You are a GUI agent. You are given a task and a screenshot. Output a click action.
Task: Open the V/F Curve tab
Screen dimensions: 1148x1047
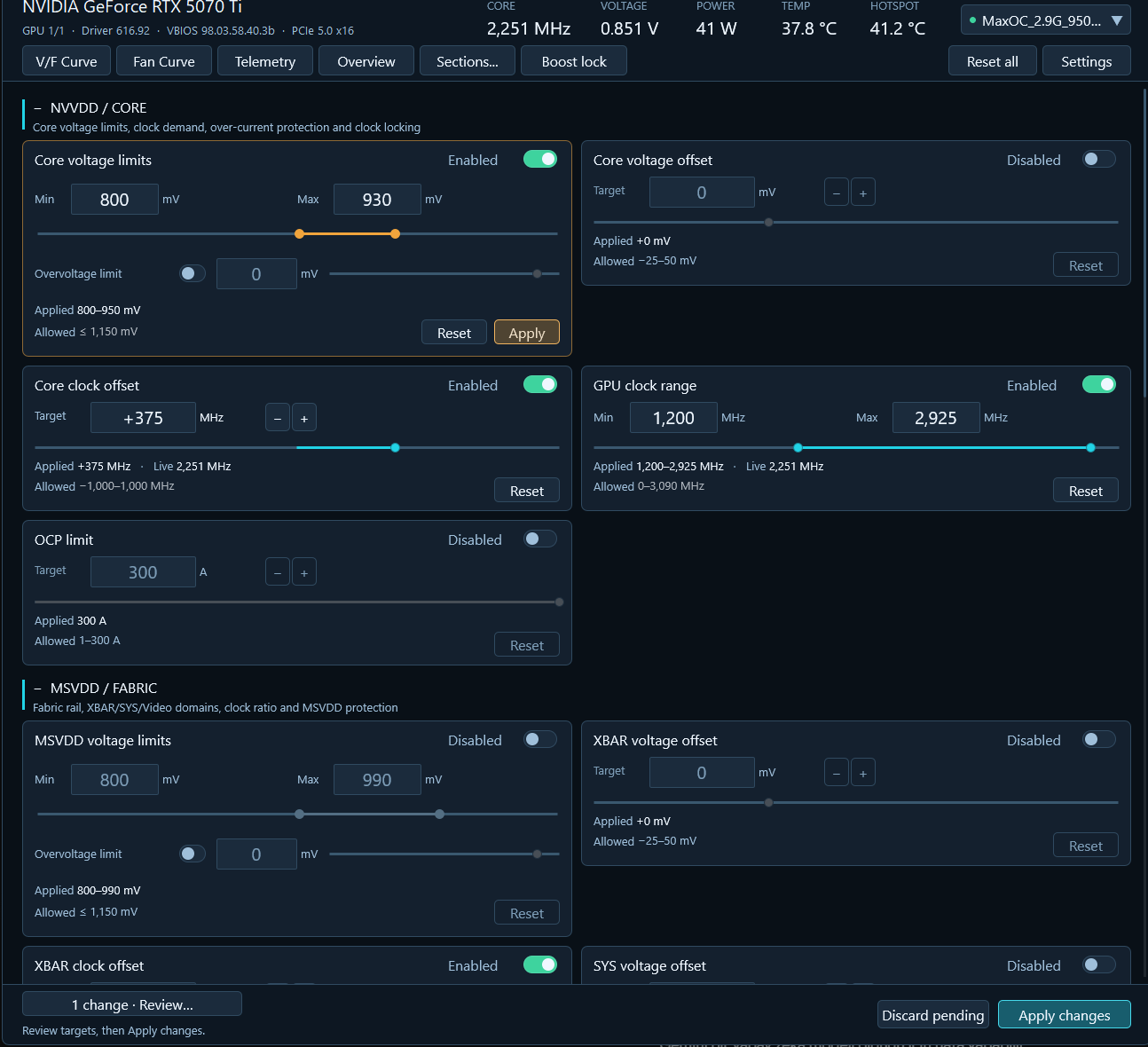click(x=67, y=61)
